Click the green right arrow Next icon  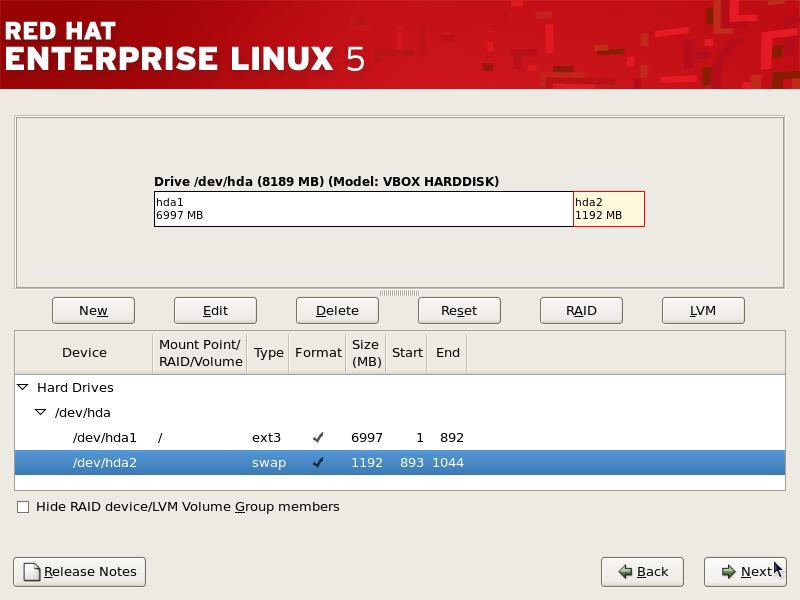(x=729, y=572)
